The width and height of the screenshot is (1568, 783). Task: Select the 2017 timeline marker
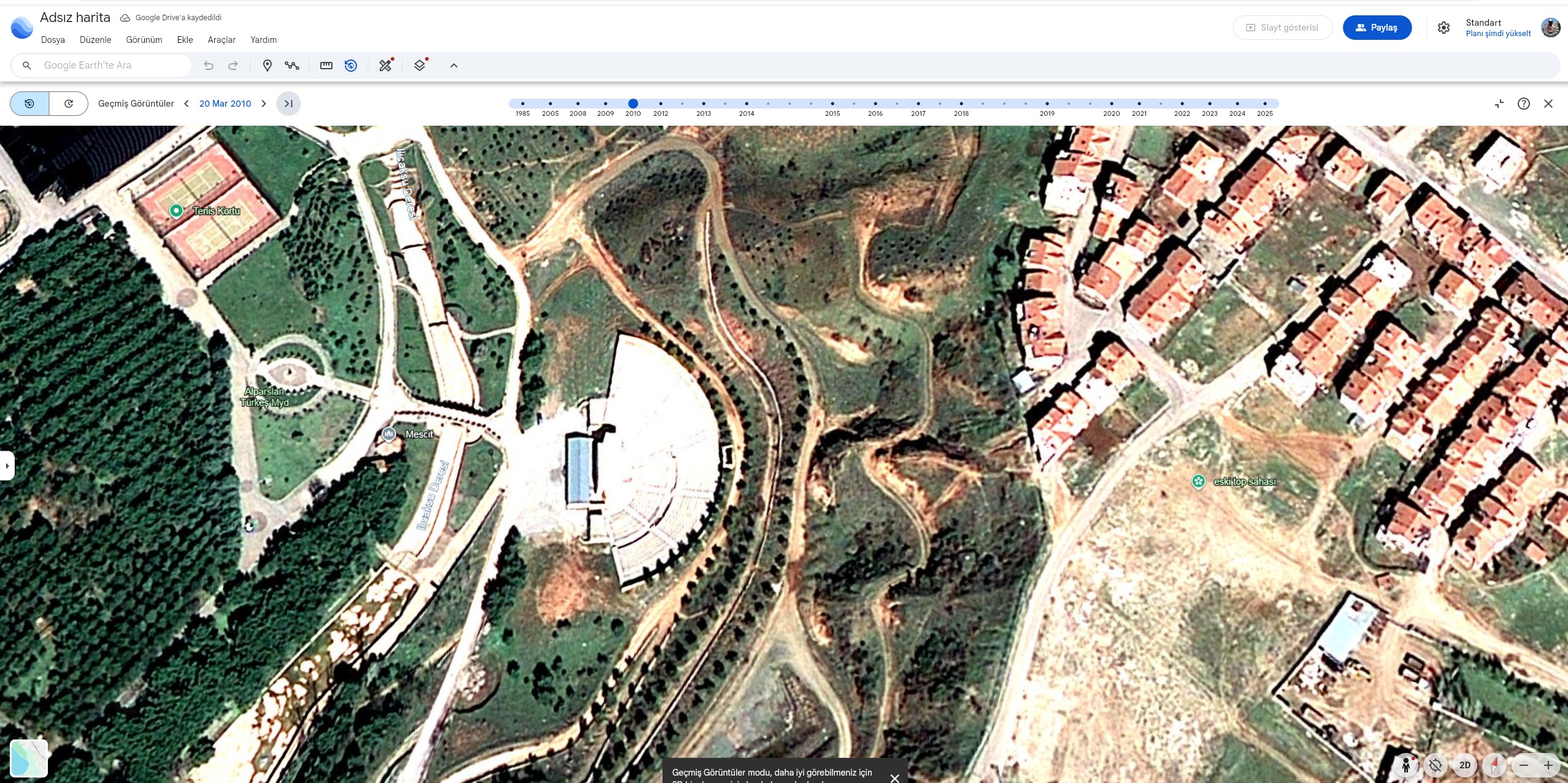click(918, 104)
